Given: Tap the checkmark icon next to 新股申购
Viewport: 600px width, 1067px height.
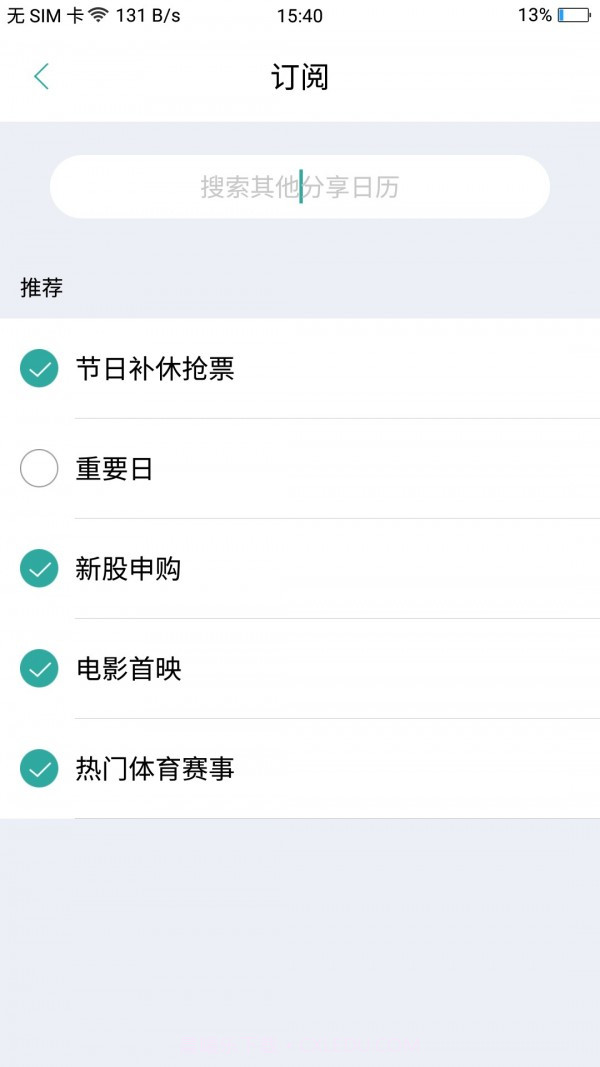Looking at the screenshot, I should tap(38, 568).
